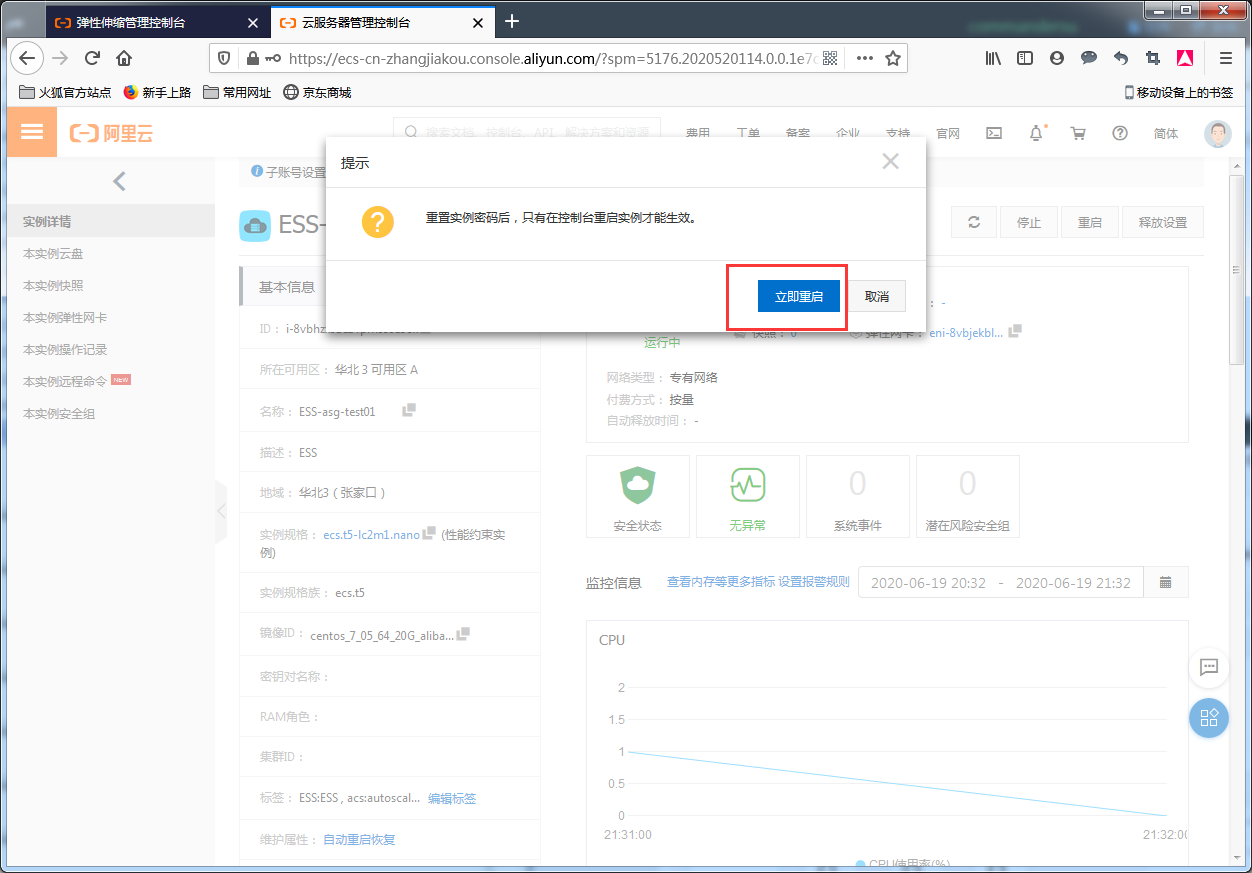Image resolution: width=1252 pixels, height=873 pixels.
Task: Open Firefox page actions ellipsis menu
Action: click(864, 58)
